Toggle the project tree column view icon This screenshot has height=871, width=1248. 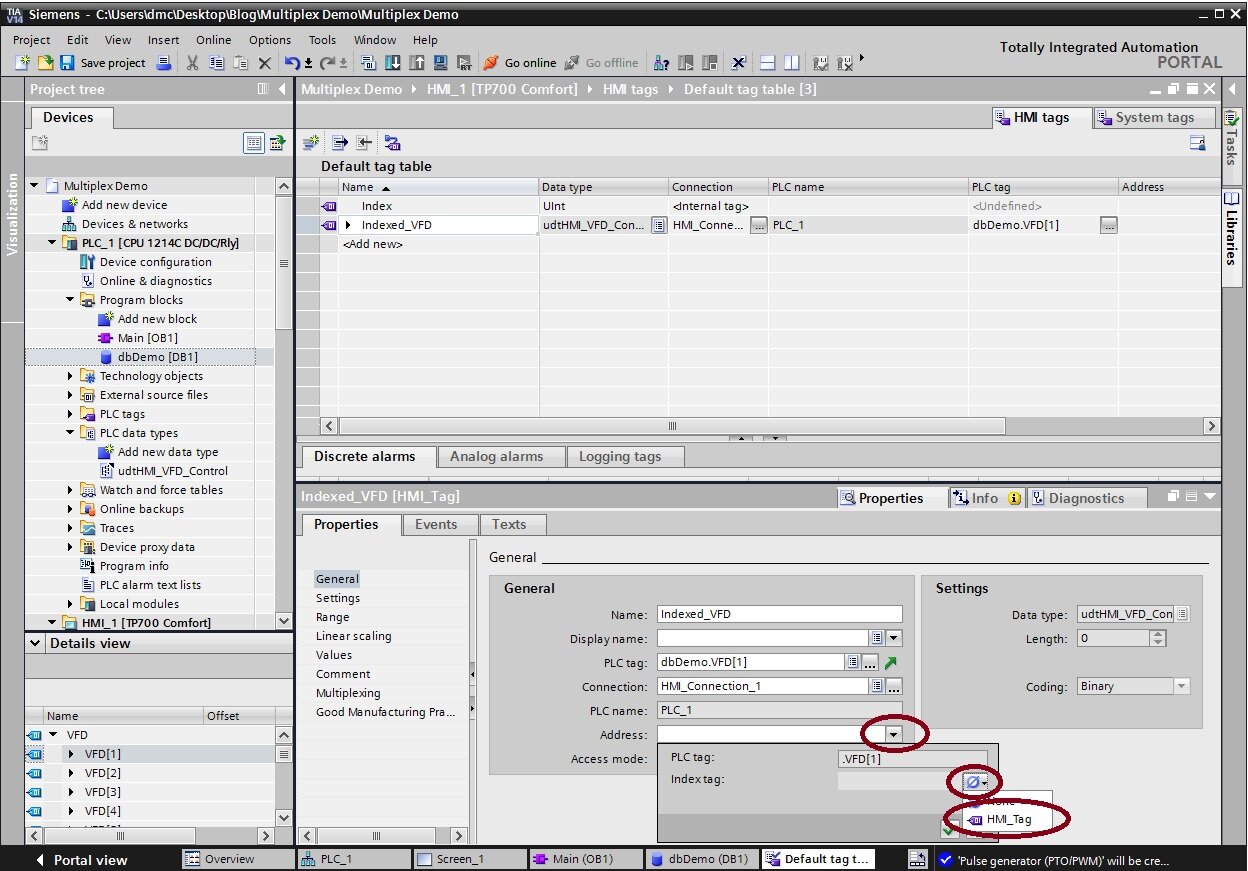(x=263, y=89)
